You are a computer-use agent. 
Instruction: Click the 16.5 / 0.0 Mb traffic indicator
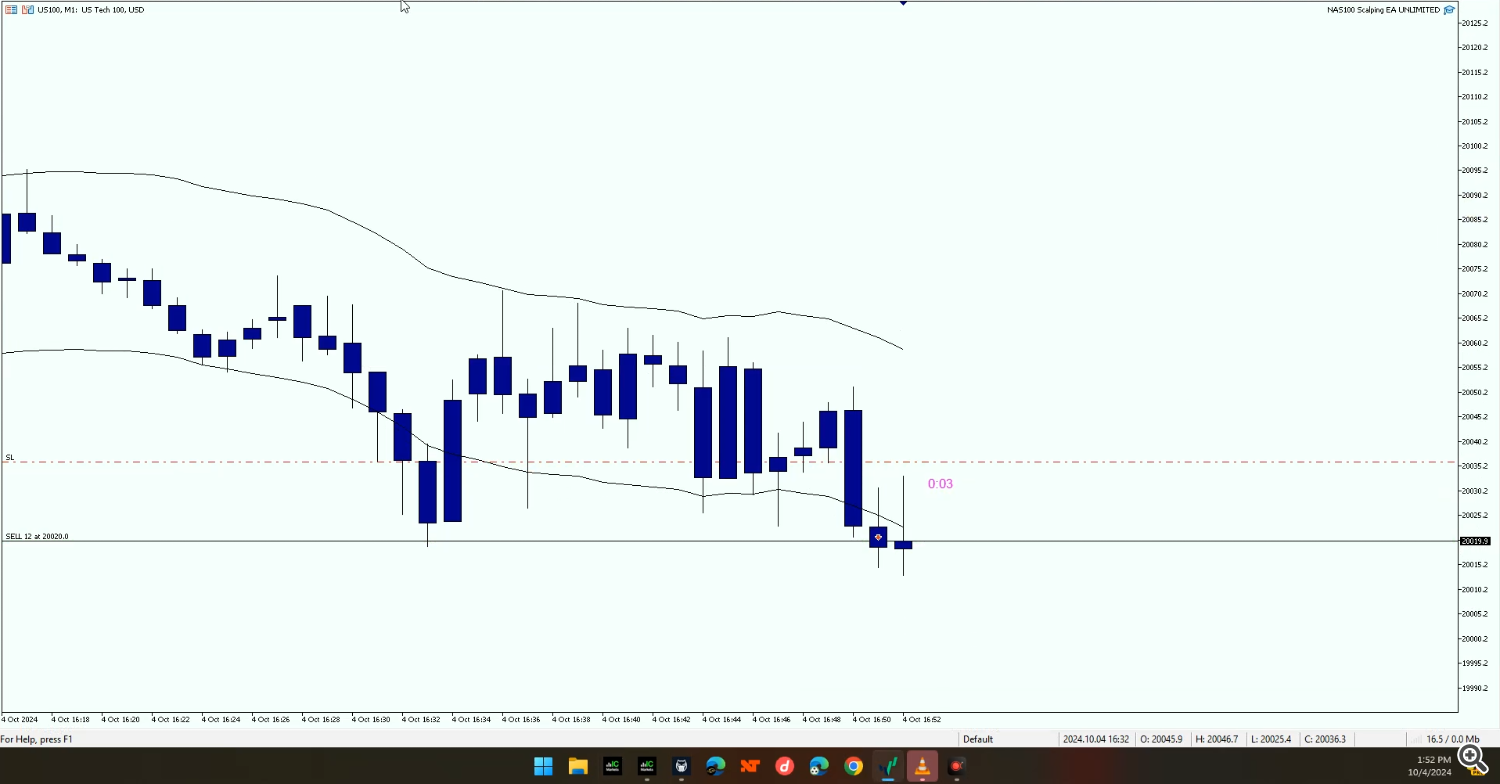[x=1453, y=739]
